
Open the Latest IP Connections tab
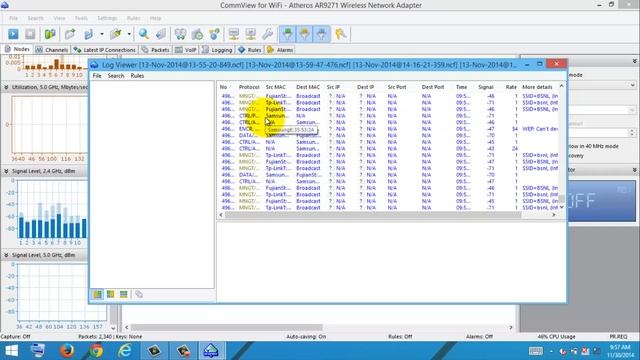point(104,50)
